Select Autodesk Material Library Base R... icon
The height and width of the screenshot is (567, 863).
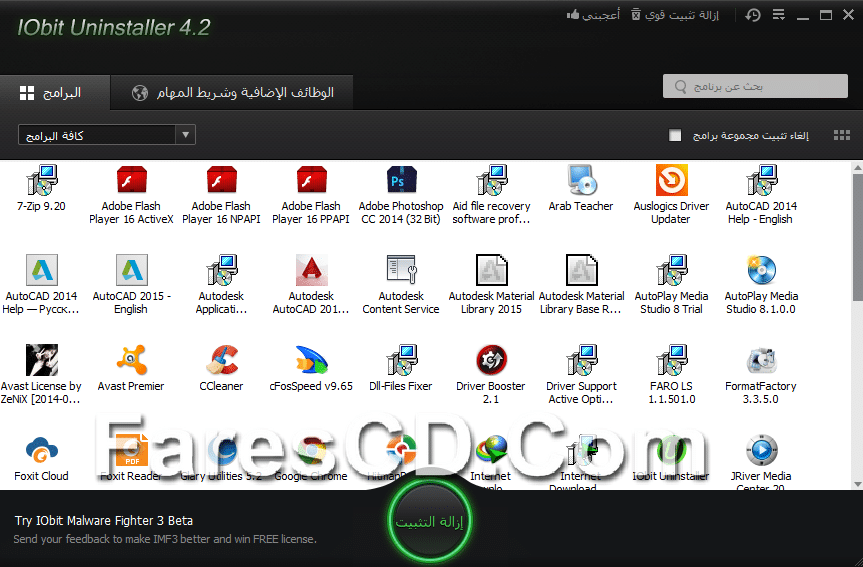581,270
